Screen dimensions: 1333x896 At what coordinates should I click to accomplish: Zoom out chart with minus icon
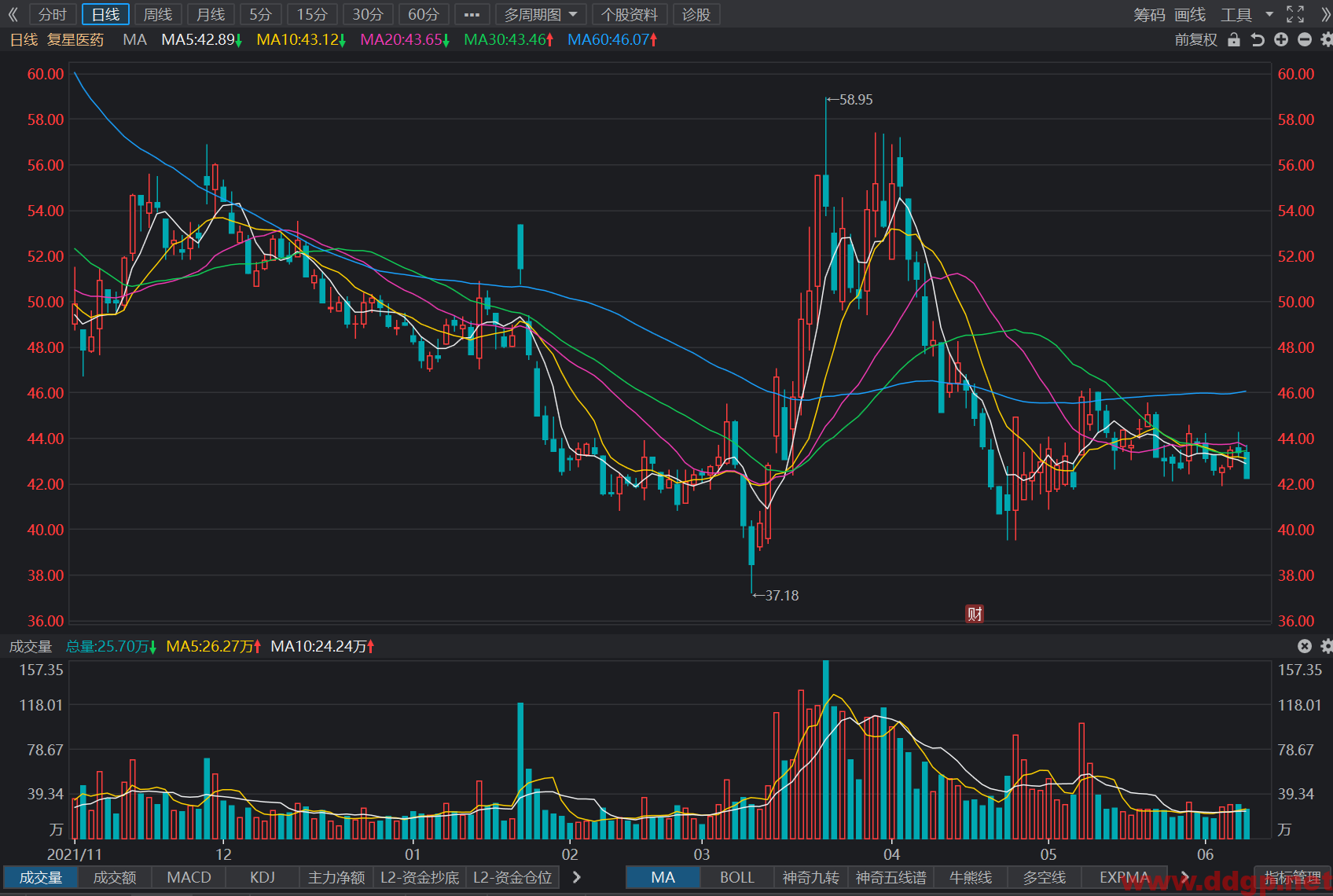click(1305, 39)
